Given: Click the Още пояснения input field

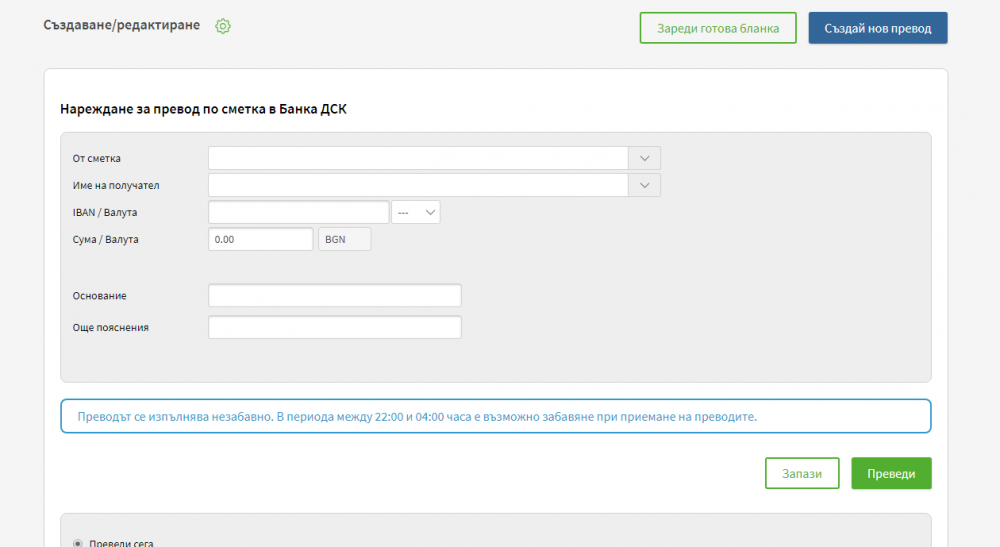Looking at the screenshot, I should pyautogui.click(x=335, y=327).
